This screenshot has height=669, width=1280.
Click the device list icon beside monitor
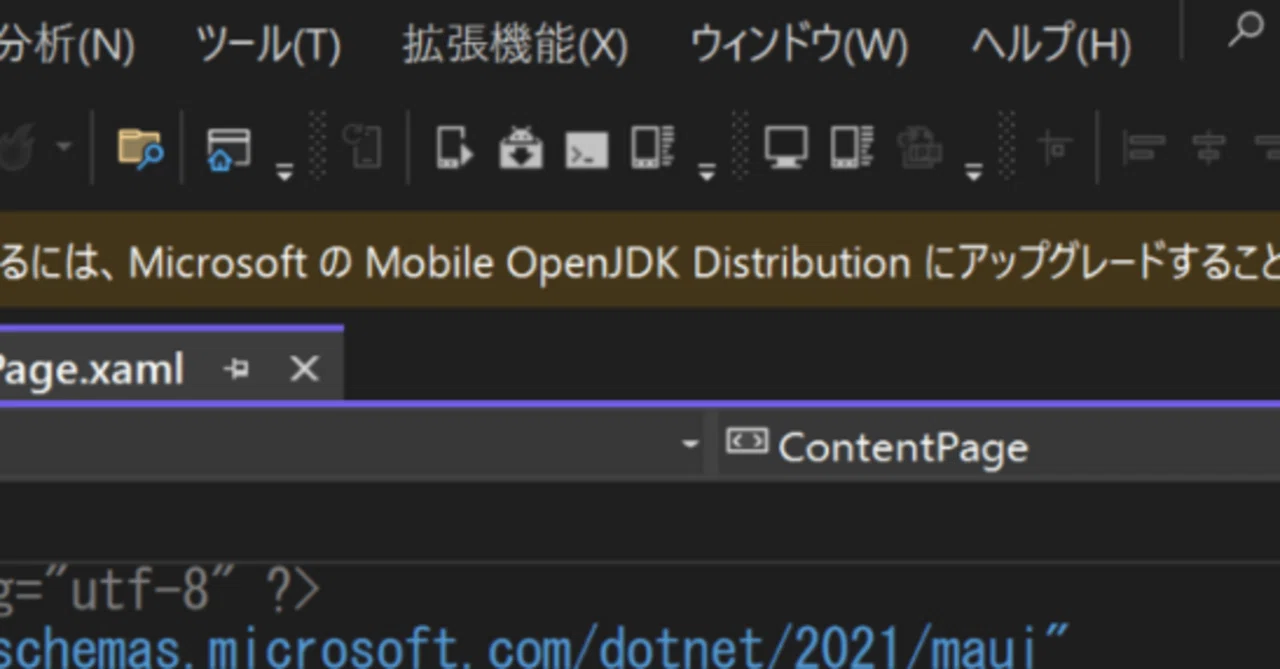pyautogui.click(x=852, y=147)
